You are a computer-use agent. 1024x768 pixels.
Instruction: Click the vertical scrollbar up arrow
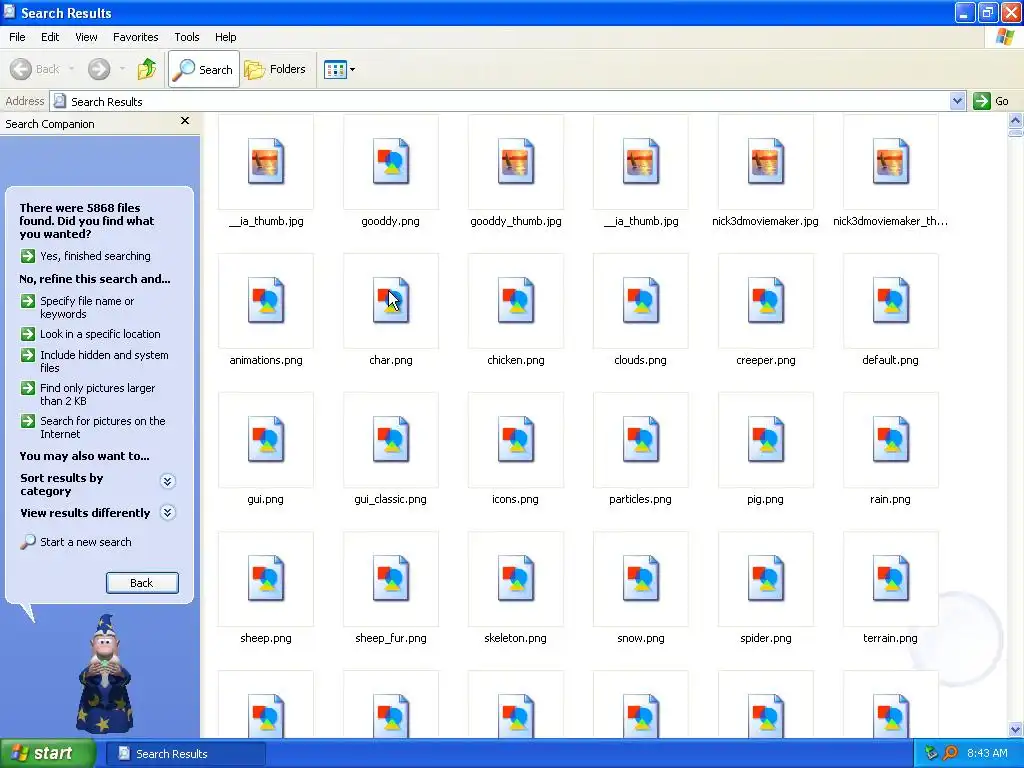click(x=1015, y=121)
